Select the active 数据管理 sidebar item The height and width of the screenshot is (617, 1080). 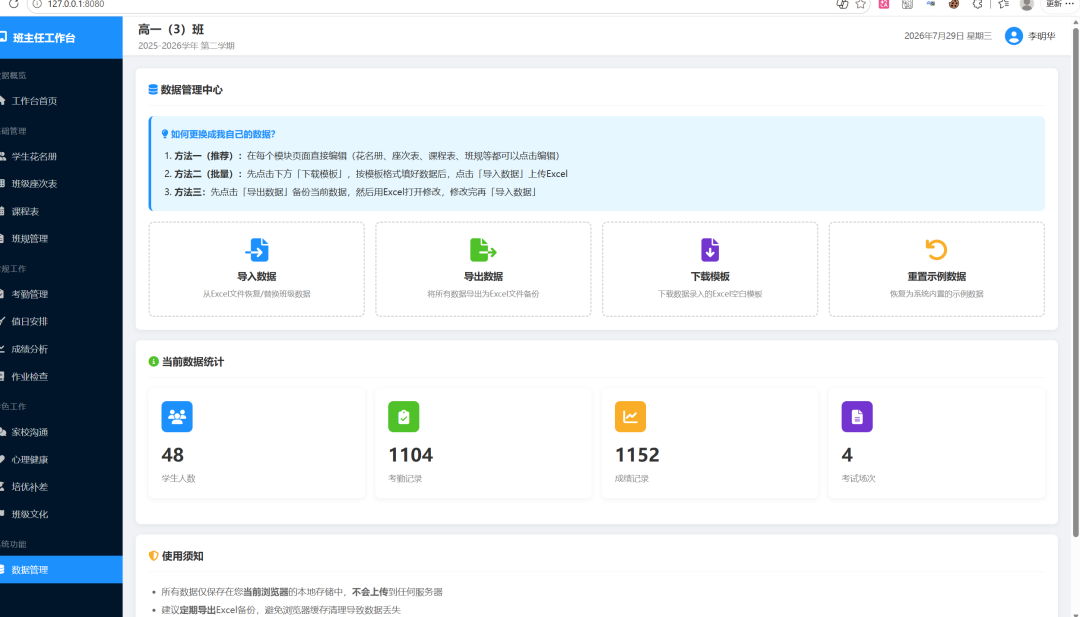61,569
